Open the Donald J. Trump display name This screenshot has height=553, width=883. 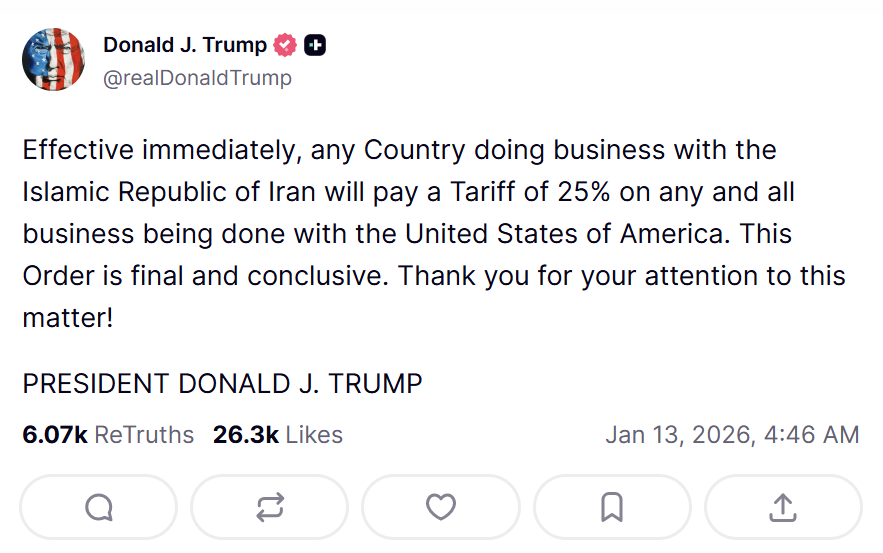[x=185, y=45]
